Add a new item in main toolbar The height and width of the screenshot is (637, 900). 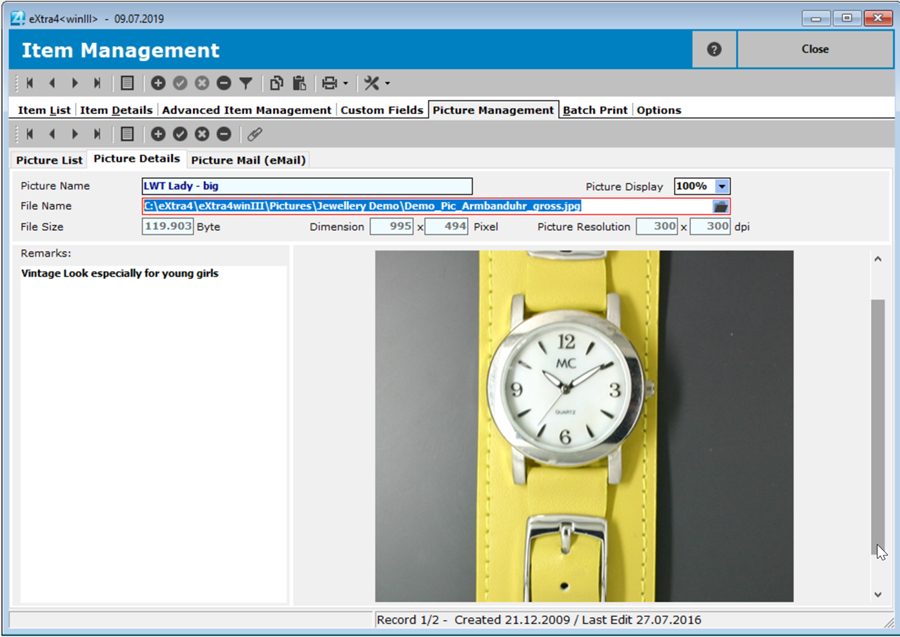(x=158, y=83)
